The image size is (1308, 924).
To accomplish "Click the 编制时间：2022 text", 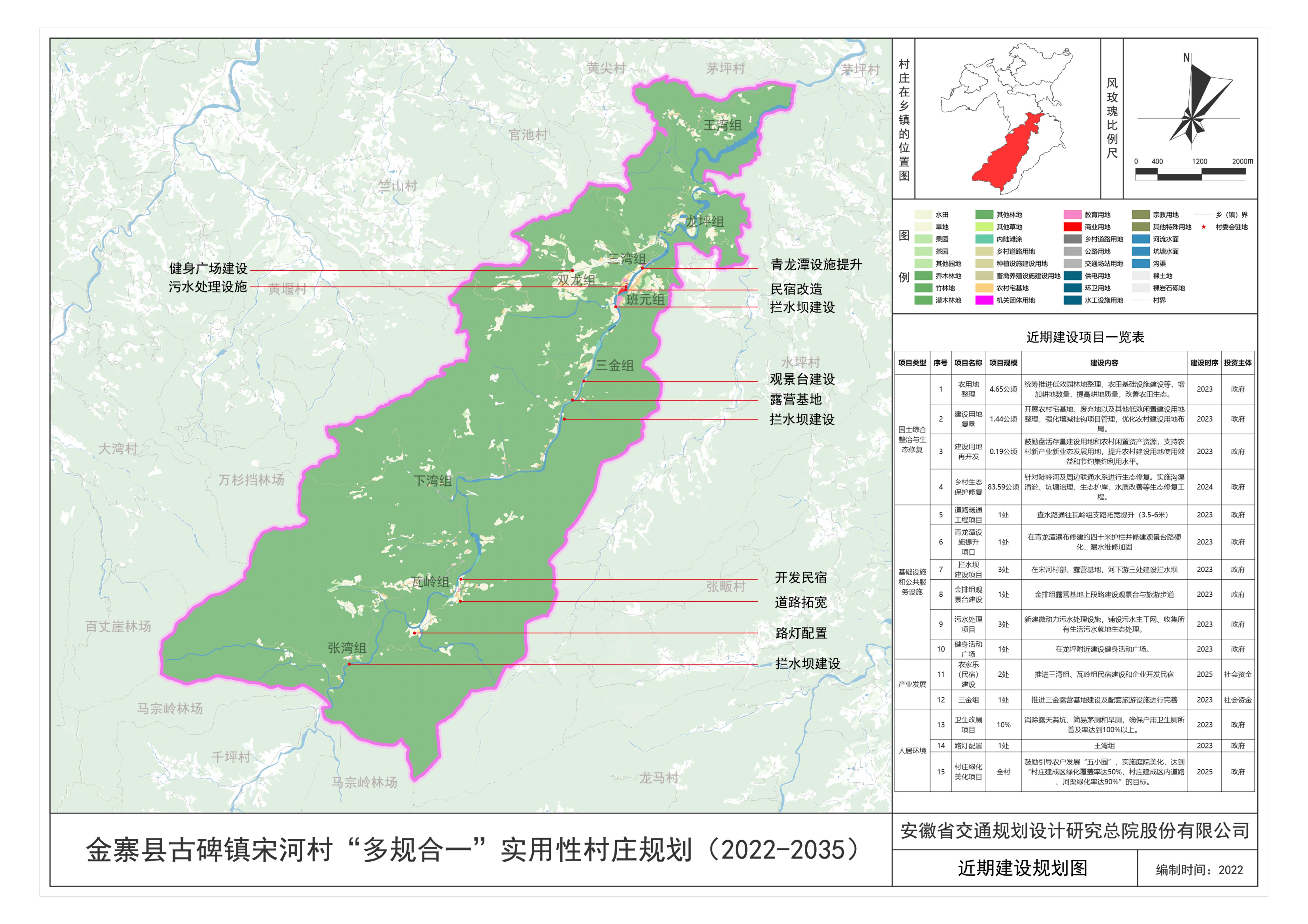I will coord(1199,870).
